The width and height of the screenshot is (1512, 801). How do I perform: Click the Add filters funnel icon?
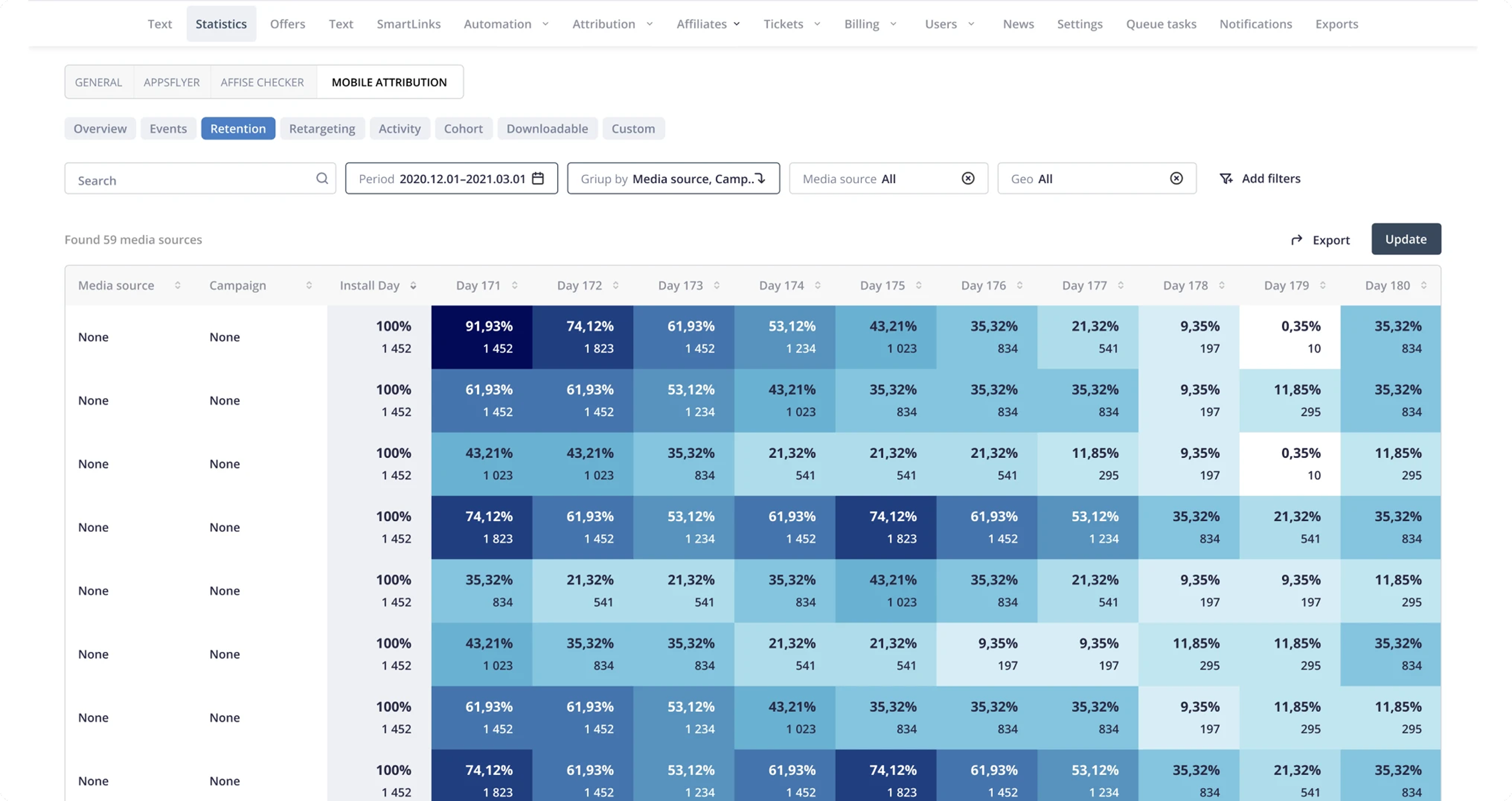point(1226,179)
